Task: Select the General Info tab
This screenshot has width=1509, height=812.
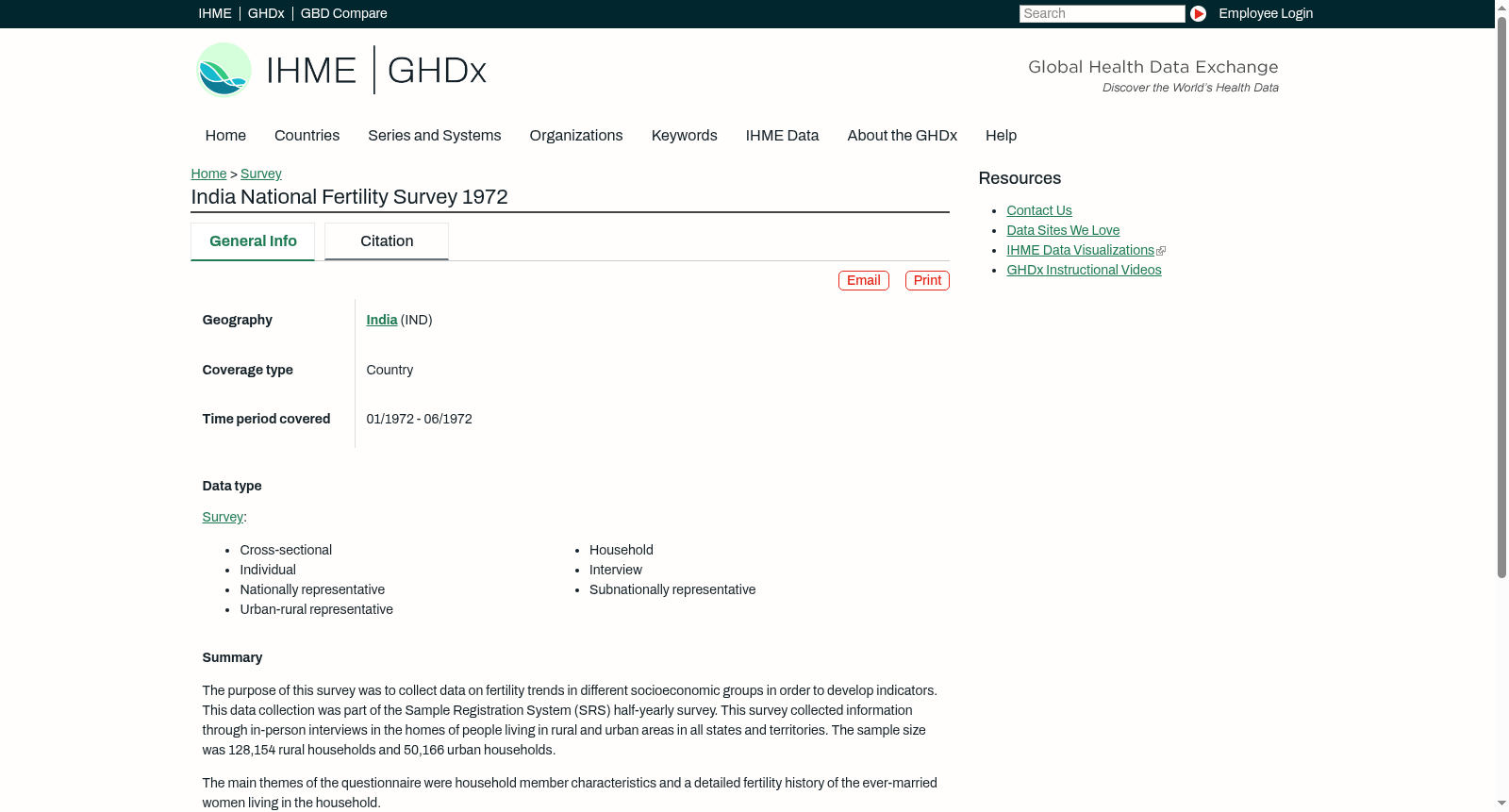Action: click(x=253, y=241)
